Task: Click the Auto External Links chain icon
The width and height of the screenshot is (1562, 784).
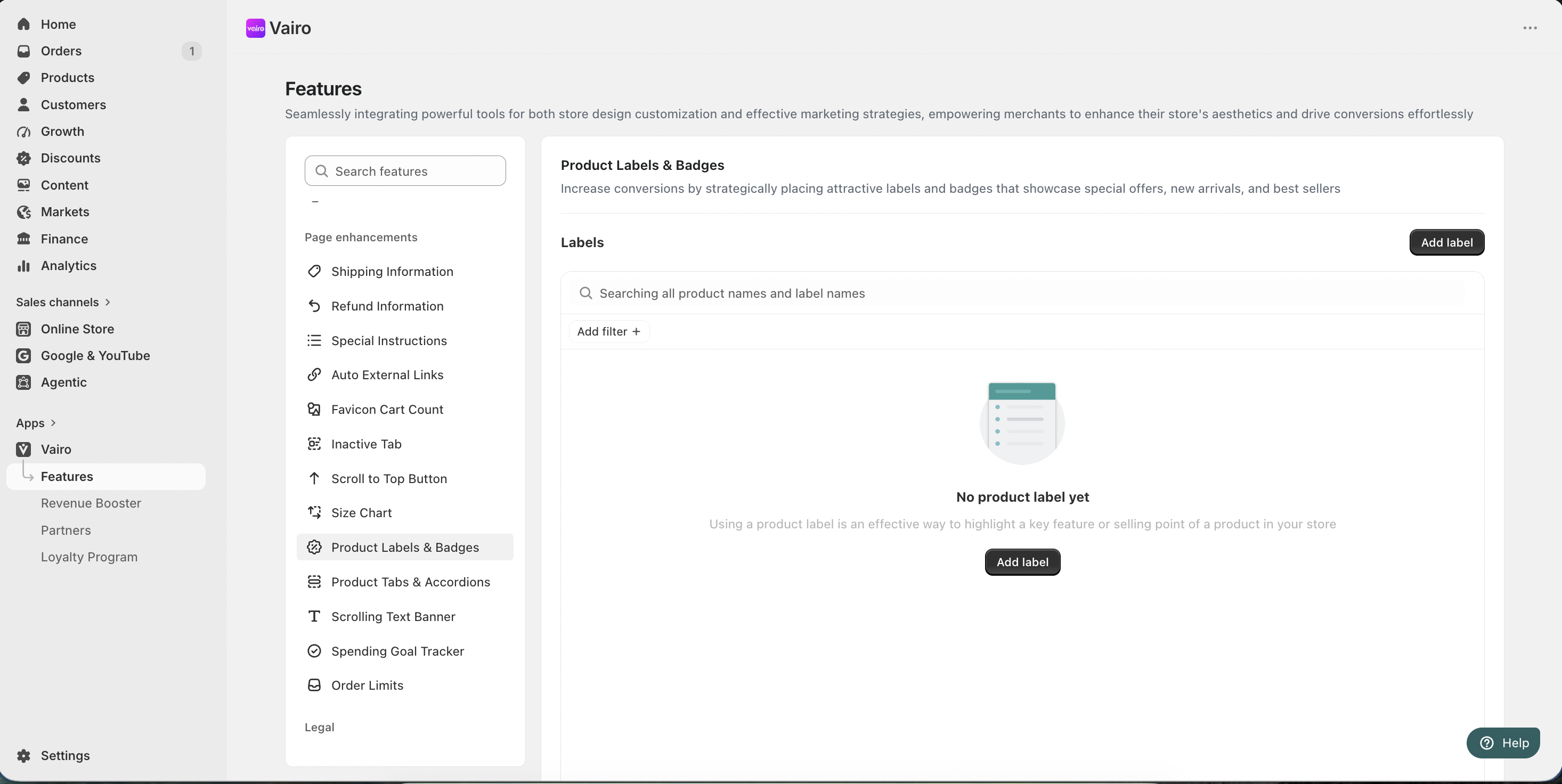Action: pyautogui.click(x=314, y=375)
